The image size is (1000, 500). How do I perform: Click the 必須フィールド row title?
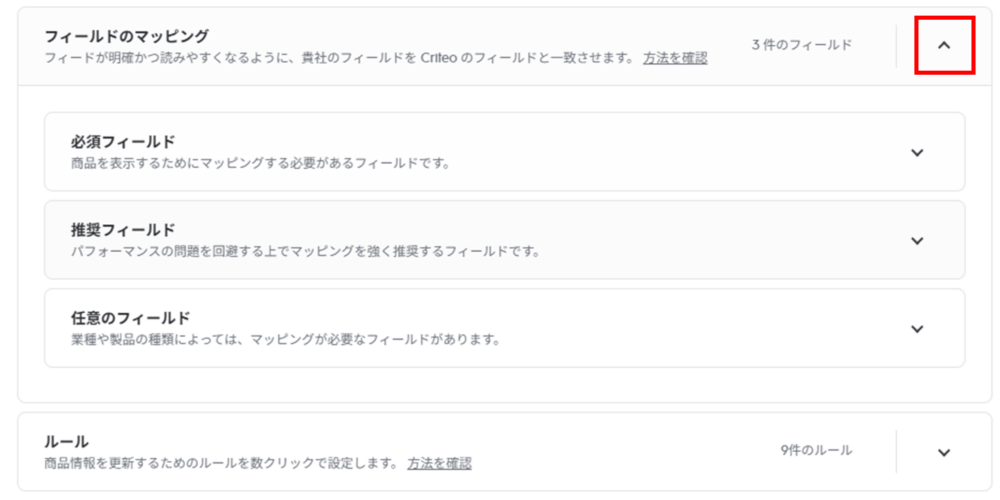[124, 141]
